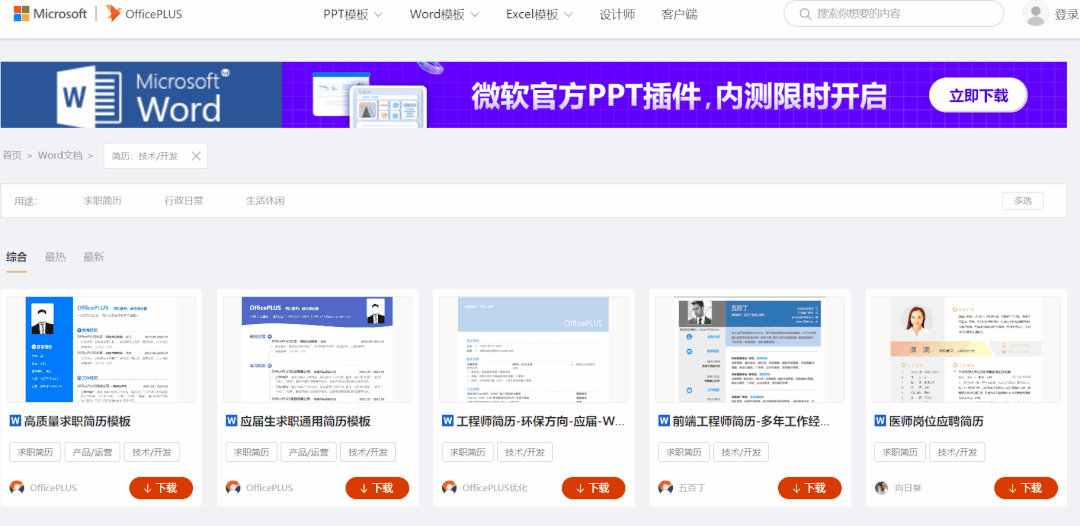Click the search magnifier icon
Image resolution: width=1080 pixels, height=526 pixels.
pyautogui.click(x=804, y=14)
